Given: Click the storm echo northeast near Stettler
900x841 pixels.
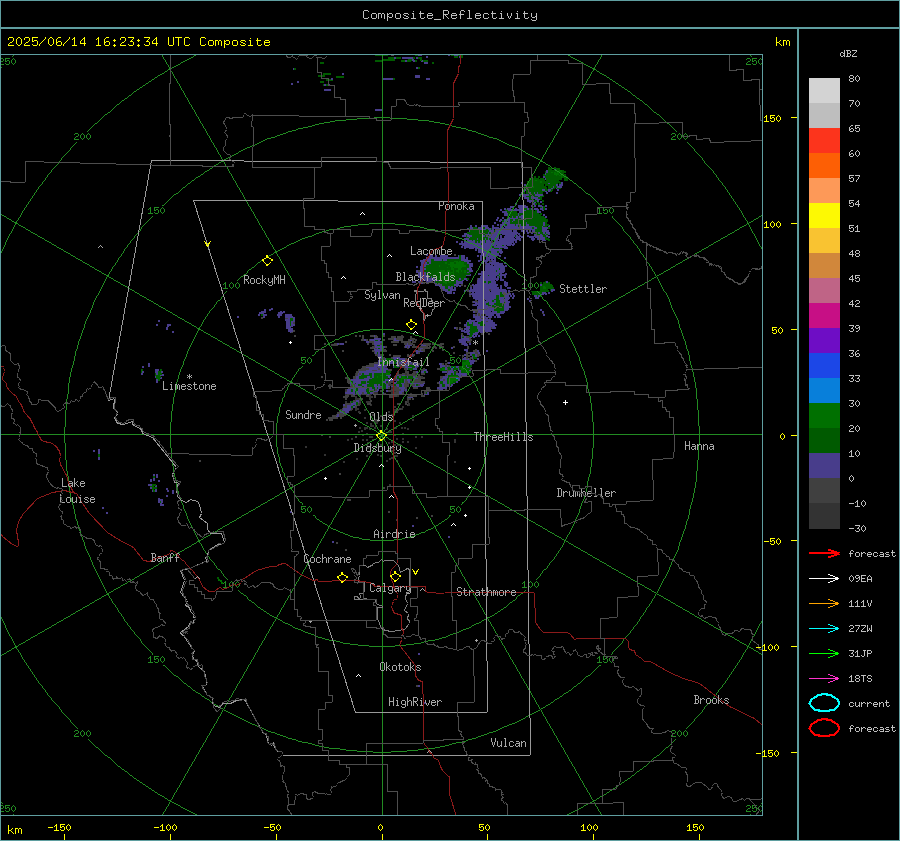Looking at the screenshot, I should pos(542,289).
